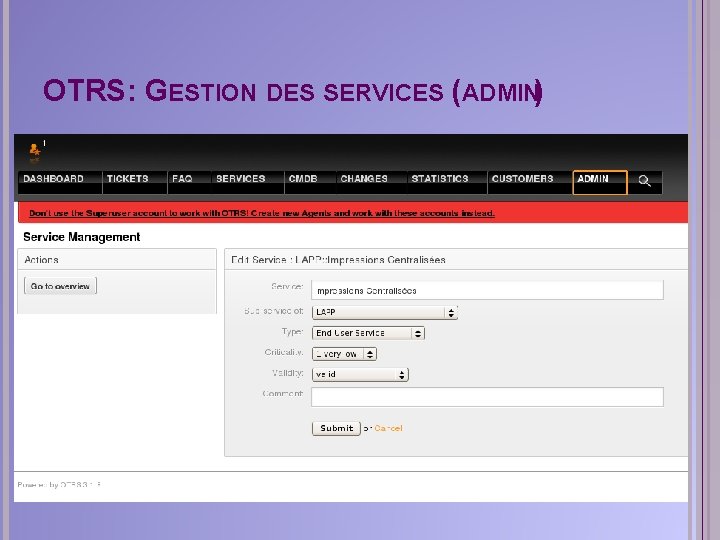Expand the Criticality dropdown
This screenshot has height=540, width=720.
pos(344,354)
